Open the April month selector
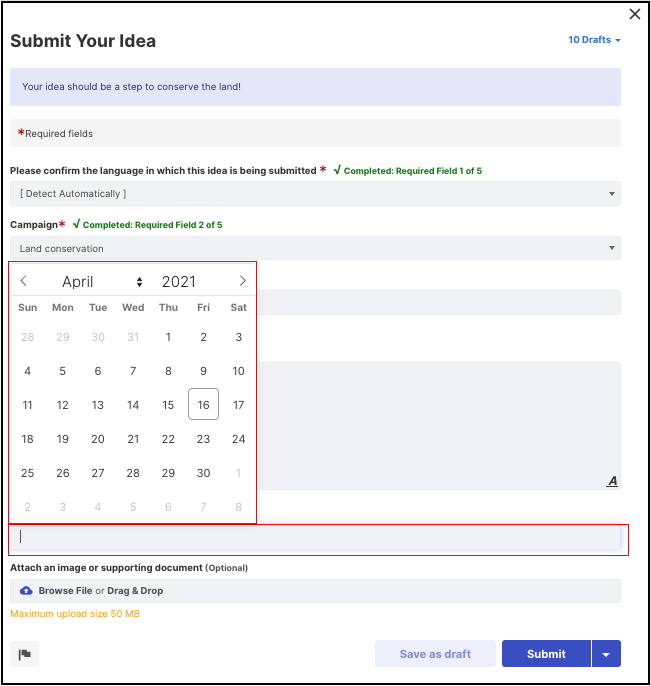Image resolution: width=651 pixels, height=686 pixels. [x=102, y=282]
